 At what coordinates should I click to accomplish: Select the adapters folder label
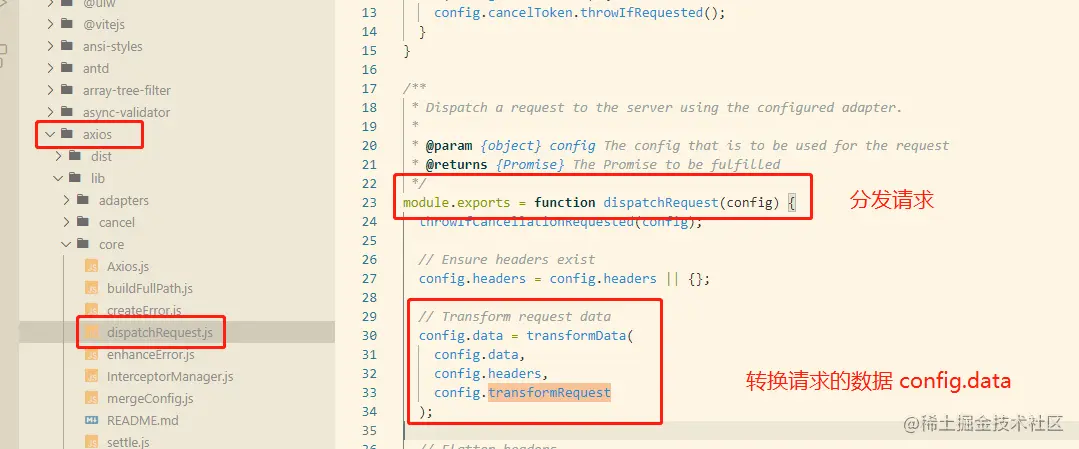pyautogui.click(x=124, y=200)
